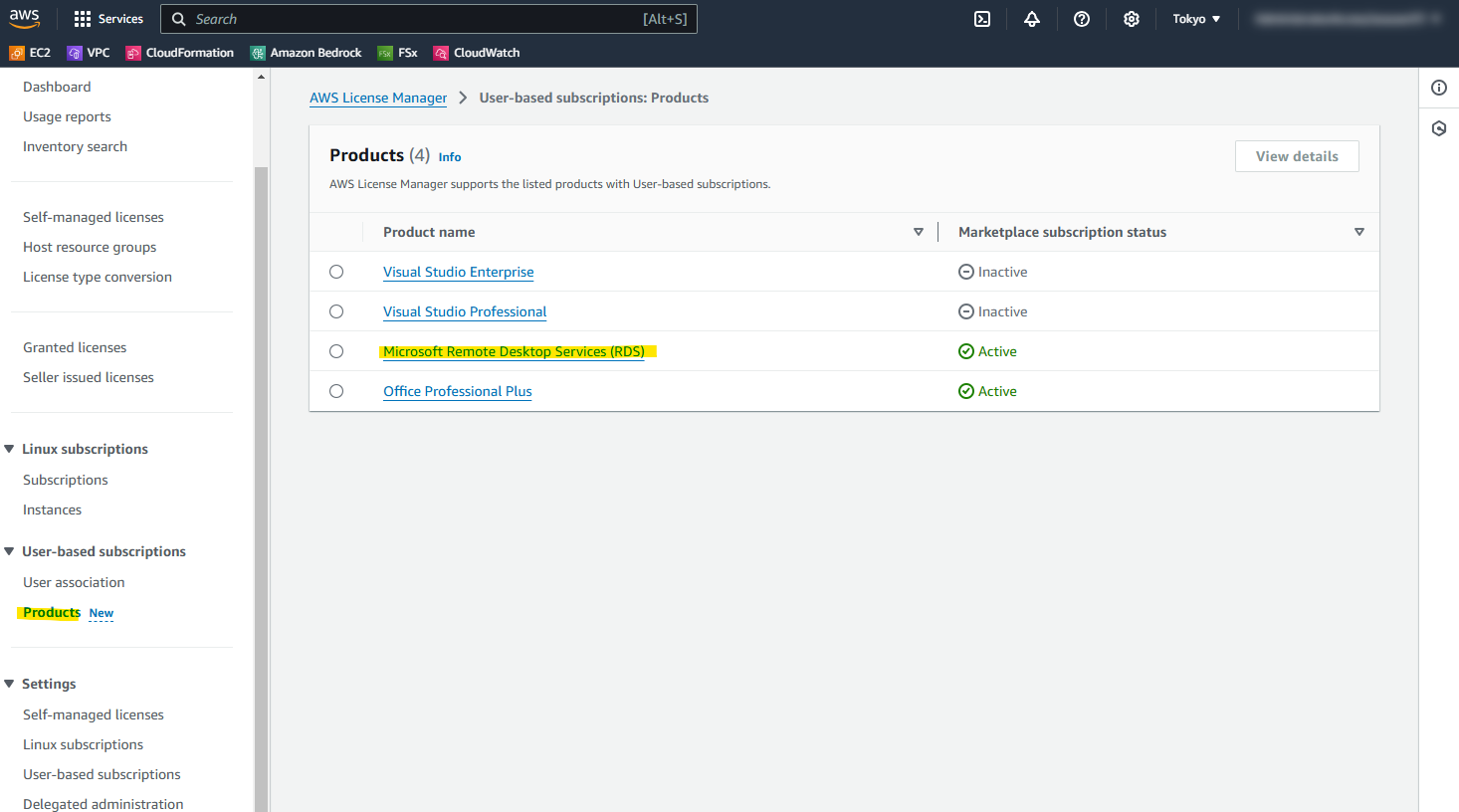1459x812 pixels.
Task: Open the Tokyo region dropdown
Action: [1196, 19]
